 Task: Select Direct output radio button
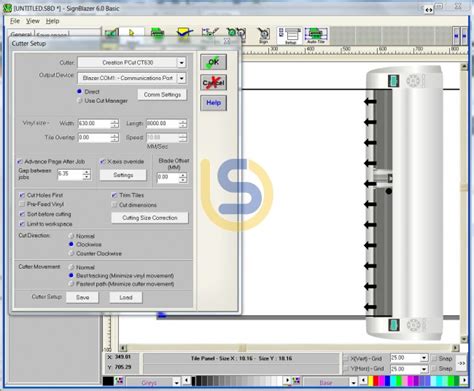tap(79, 91)
